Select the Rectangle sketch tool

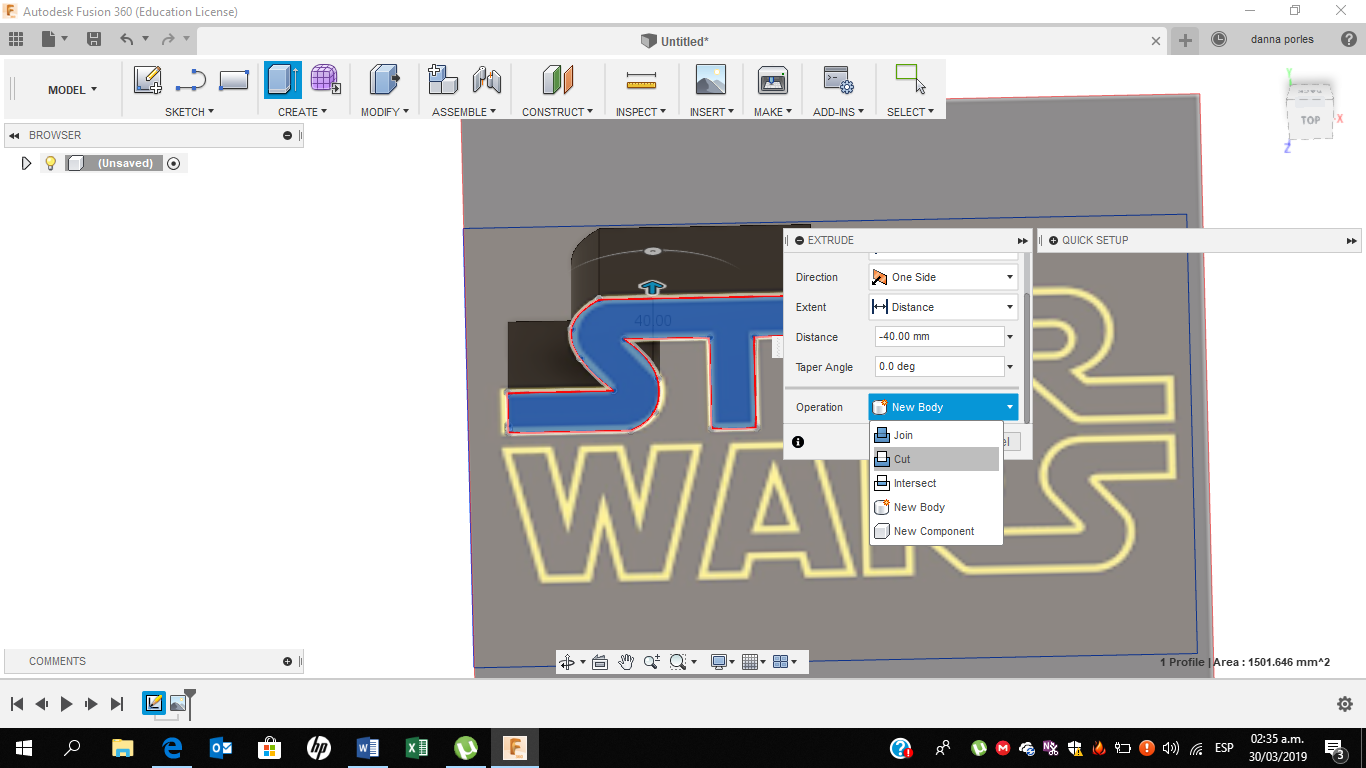coord(233,80)
